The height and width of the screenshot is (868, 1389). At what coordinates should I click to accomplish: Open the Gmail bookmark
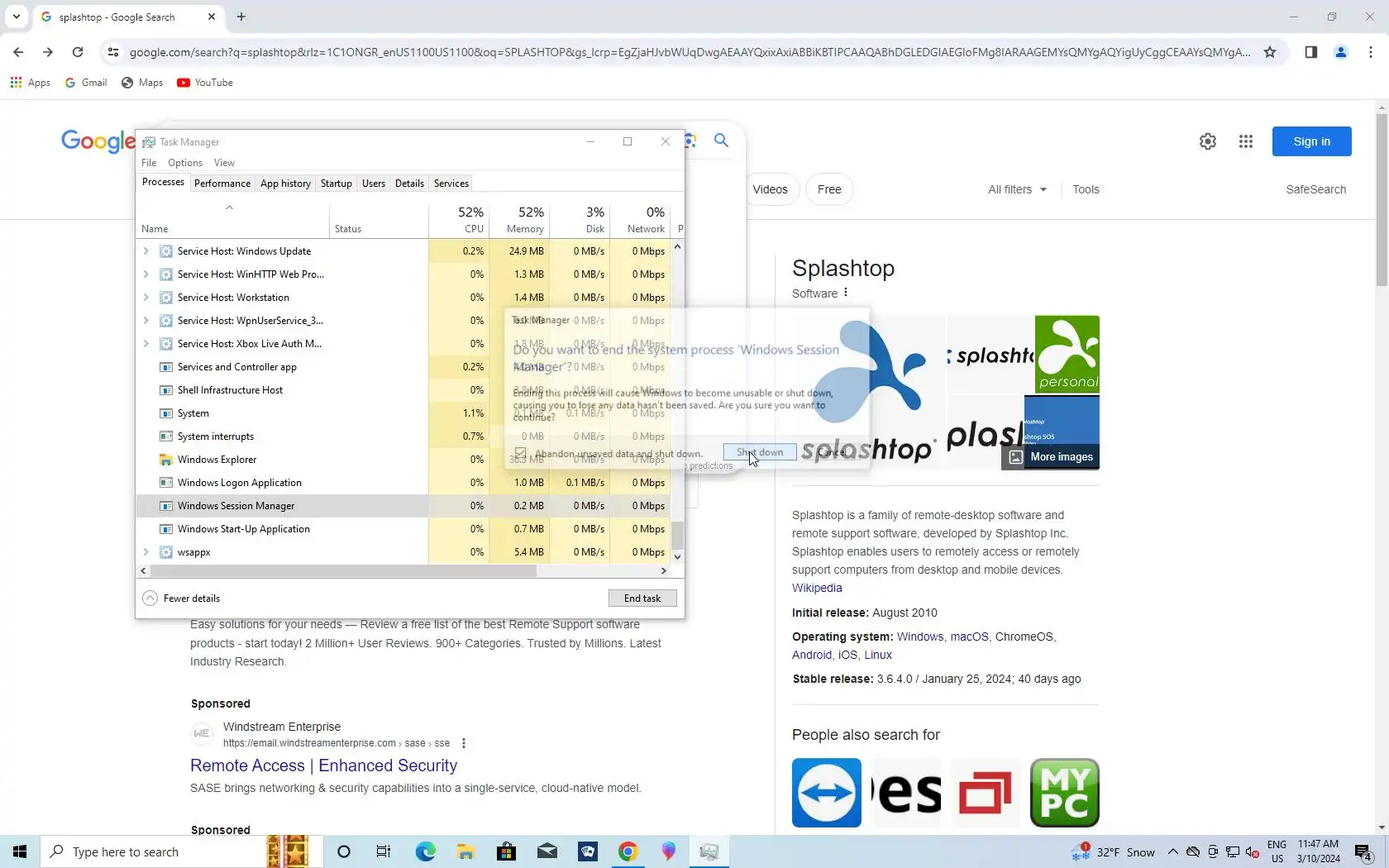(x=86, y=83)
